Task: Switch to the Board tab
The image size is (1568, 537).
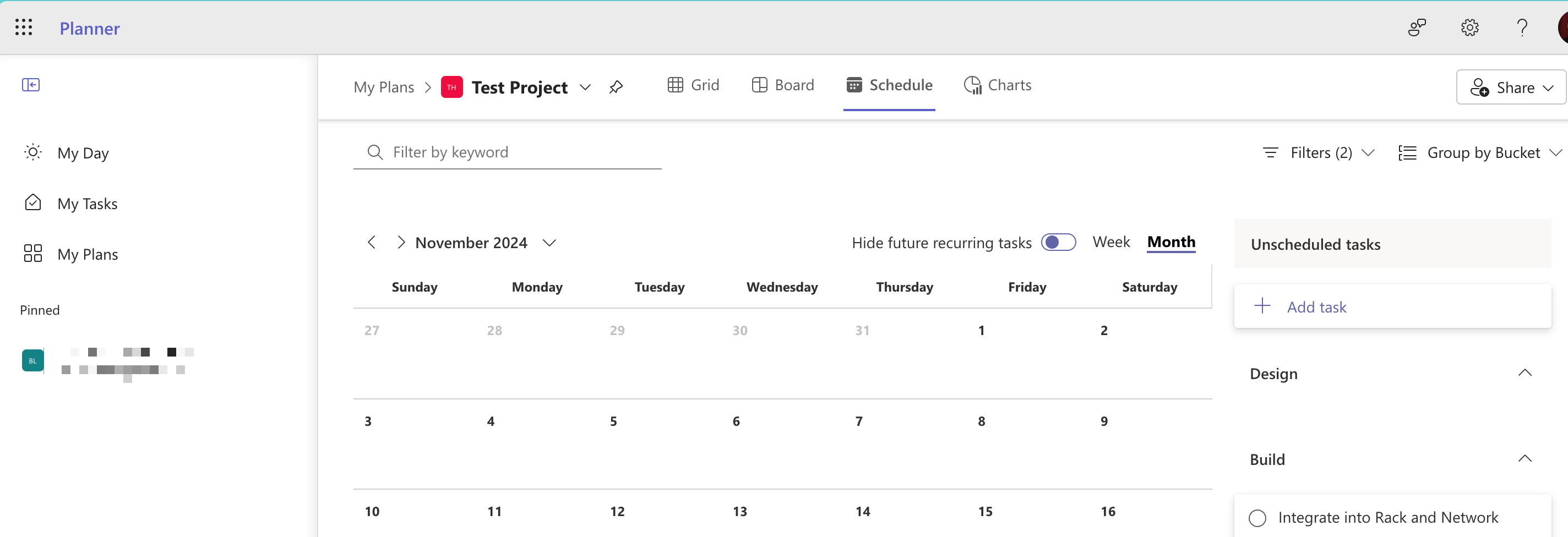Action: [783, 85]
